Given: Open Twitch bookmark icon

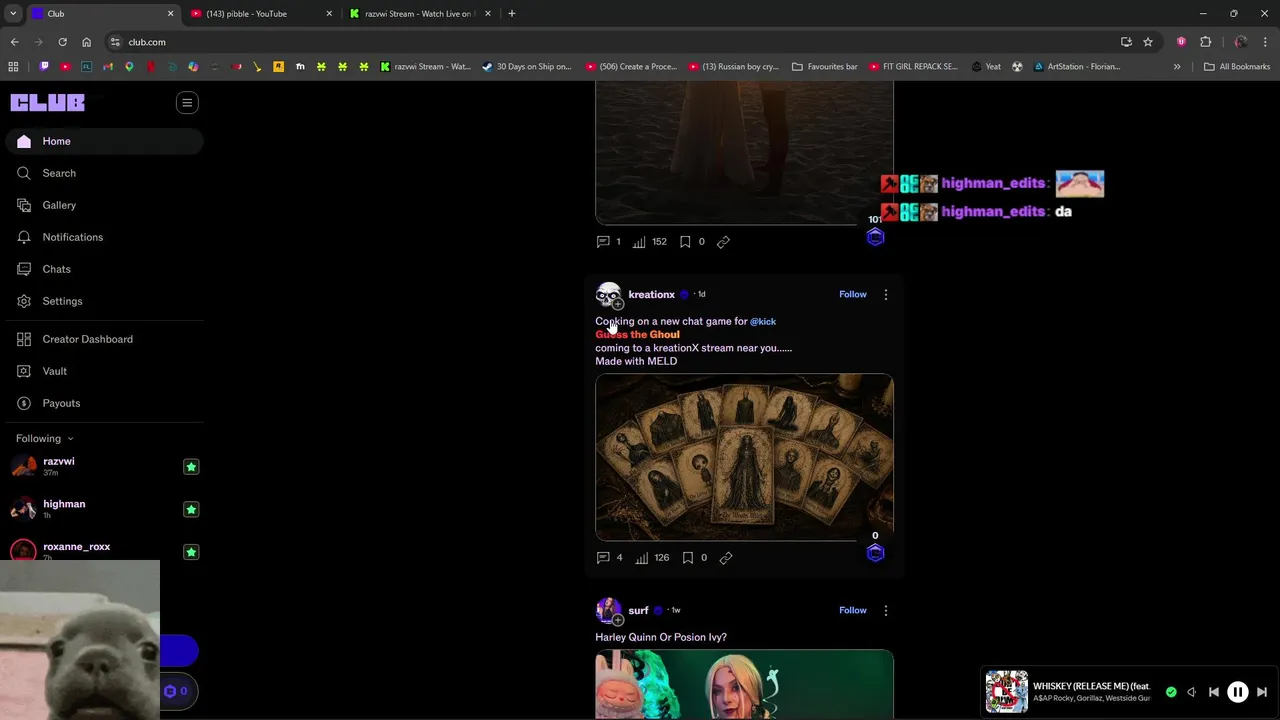Looking at the screenshot, I should (44, 67).
